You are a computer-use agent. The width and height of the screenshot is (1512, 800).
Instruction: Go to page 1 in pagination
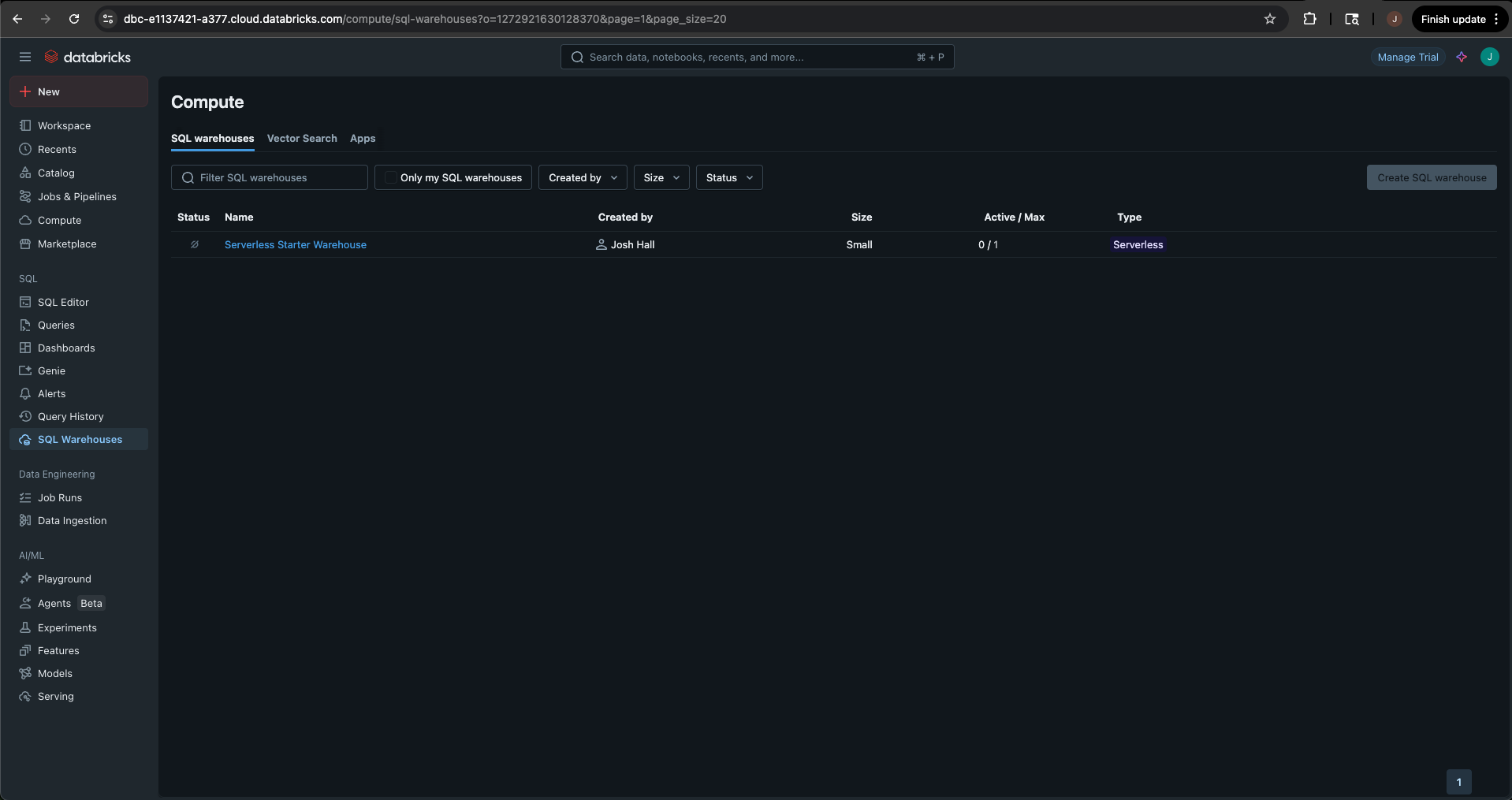point(1459,782)
